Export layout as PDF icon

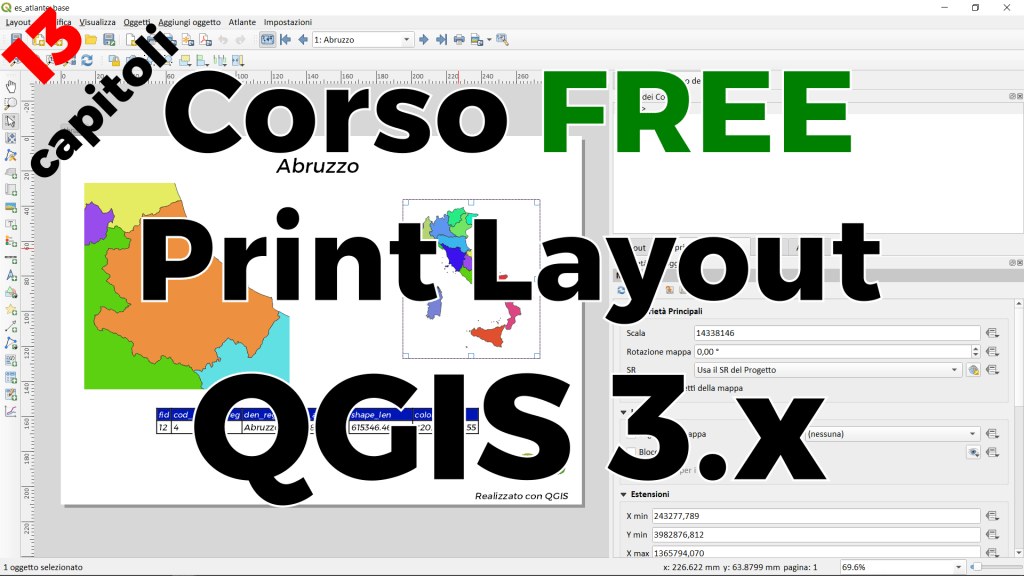[204, 40]
